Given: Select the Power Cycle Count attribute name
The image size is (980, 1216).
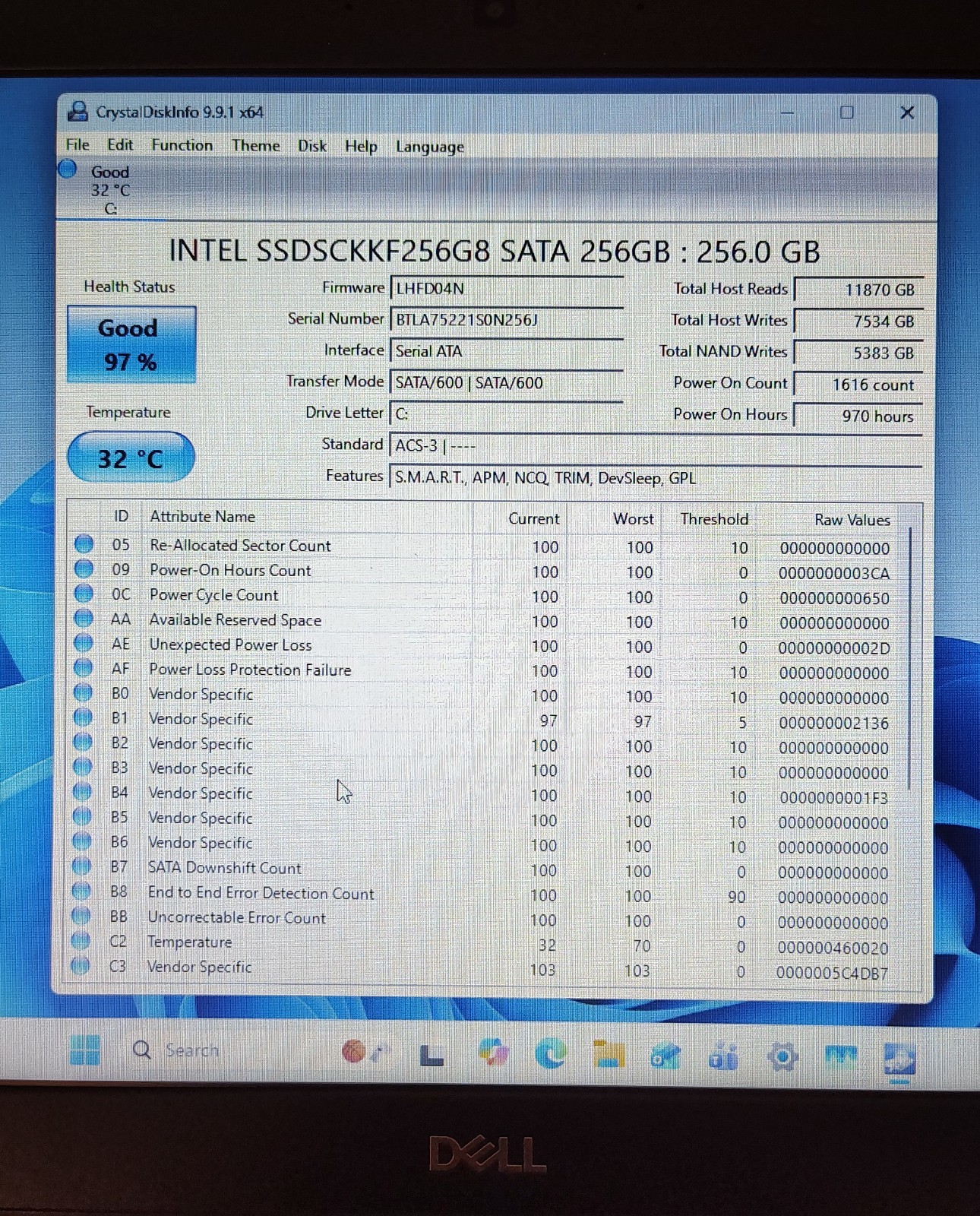Looking at the screenshot, I should 213,595.
